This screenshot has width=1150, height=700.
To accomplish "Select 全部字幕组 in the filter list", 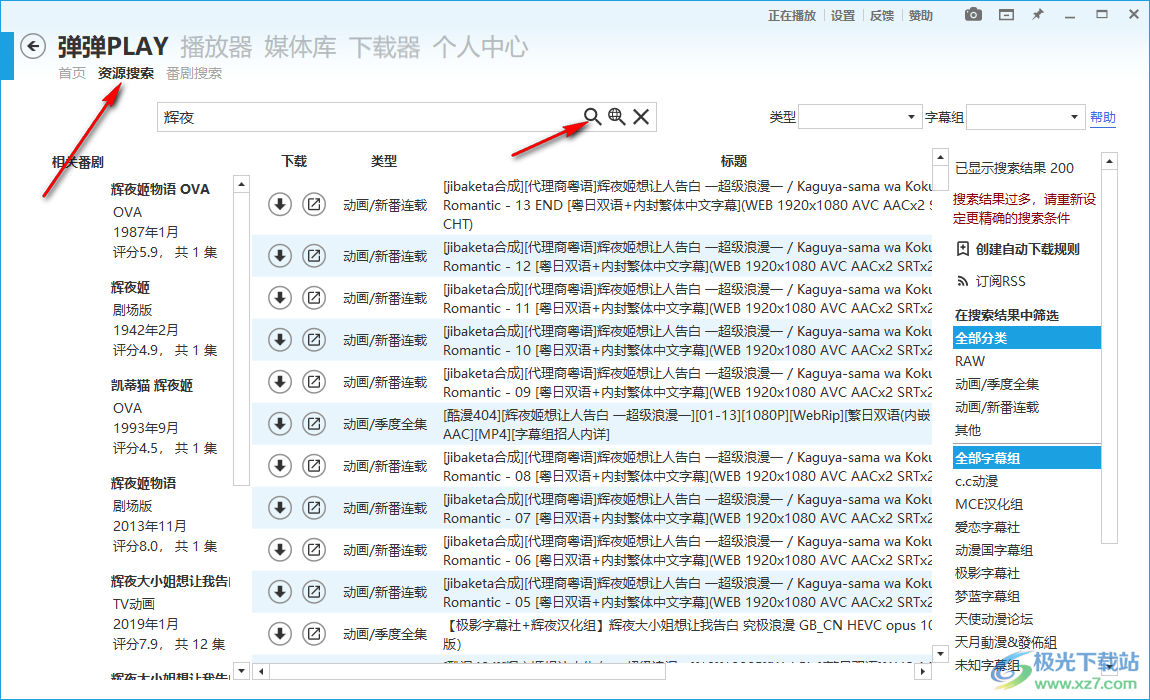I will (x=1027, y=458).
